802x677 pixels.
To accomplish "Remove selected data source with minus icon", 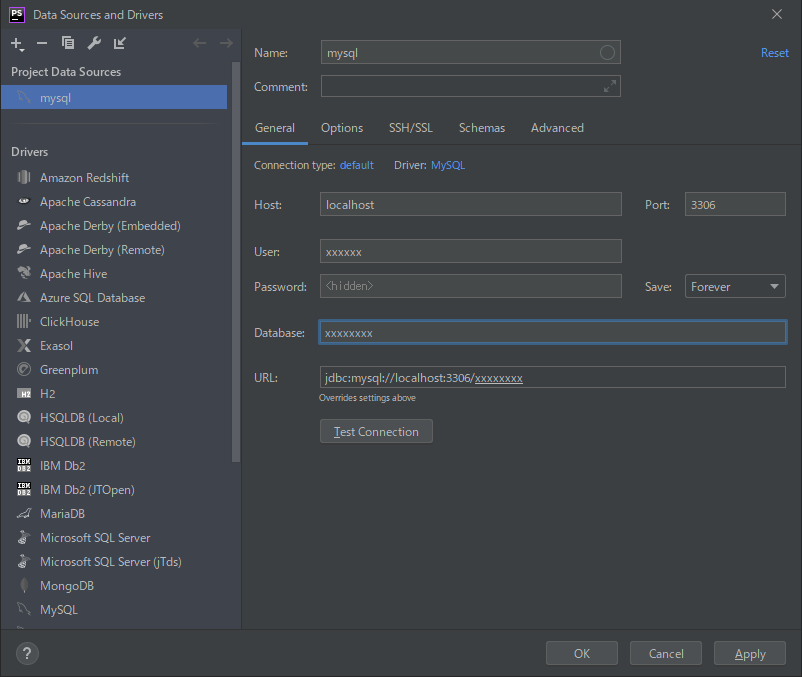I will [42, 43].
